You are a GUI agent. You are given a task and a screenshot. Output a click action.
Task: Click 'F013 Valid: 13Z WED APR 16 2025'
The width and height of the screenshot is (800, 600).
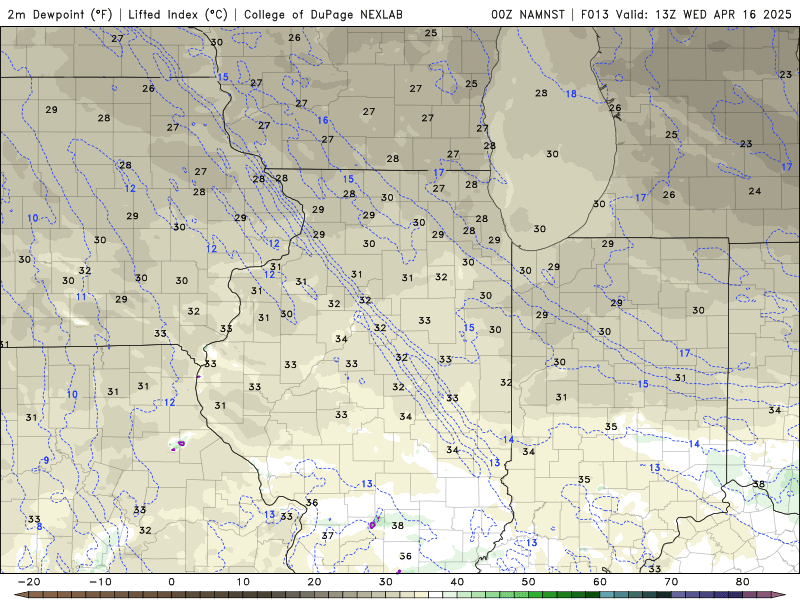[686, 15]
